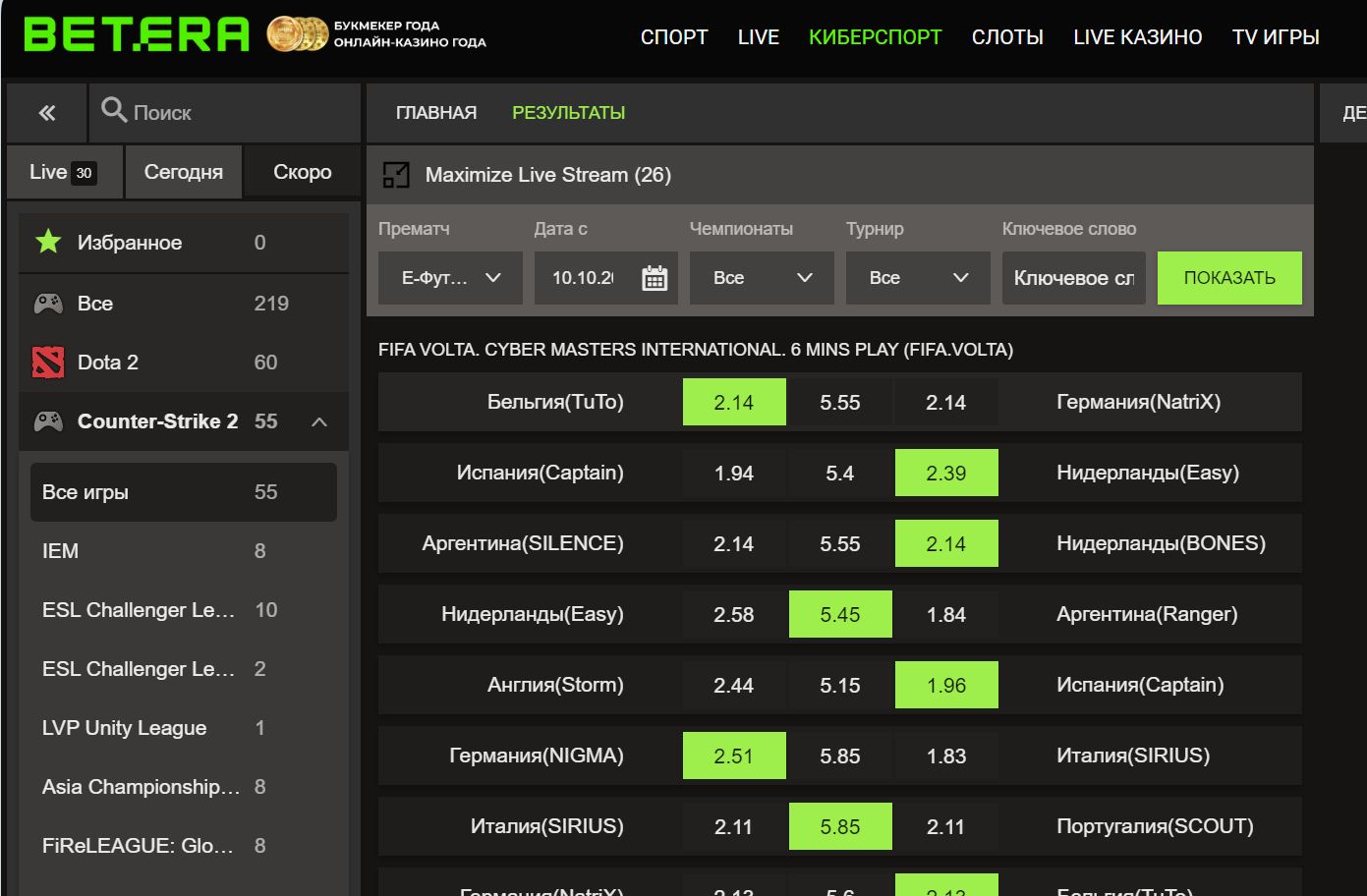Select 2.14 odds for Бельгия(TuTo)
Screen dimensions: 1367x896
734,402
